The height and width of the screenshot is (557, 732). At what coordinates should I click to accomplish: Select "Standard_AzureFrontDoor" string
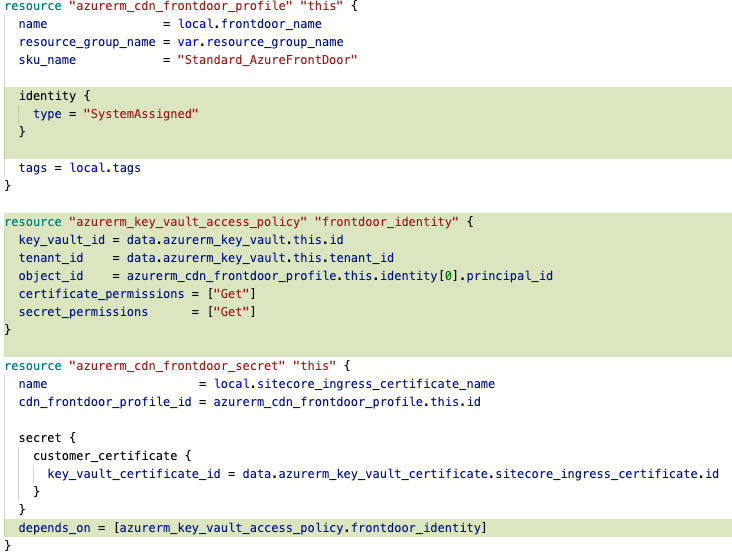(267, 60)
